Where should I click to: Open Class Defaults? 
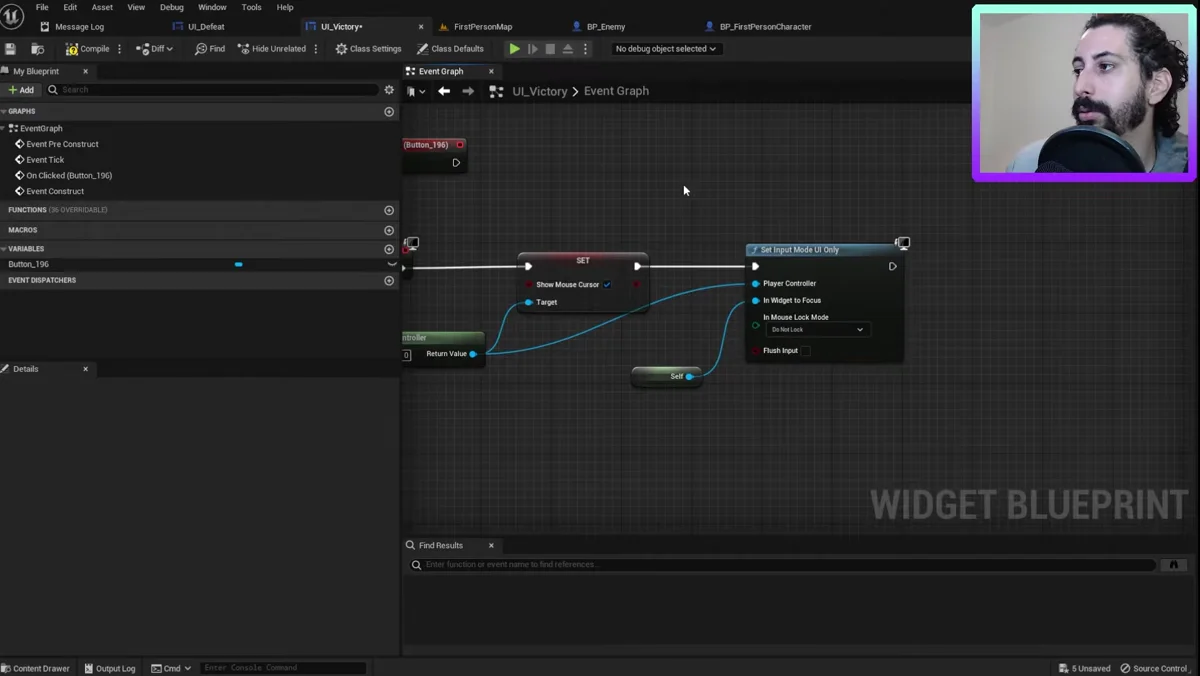tap(450, 49)
